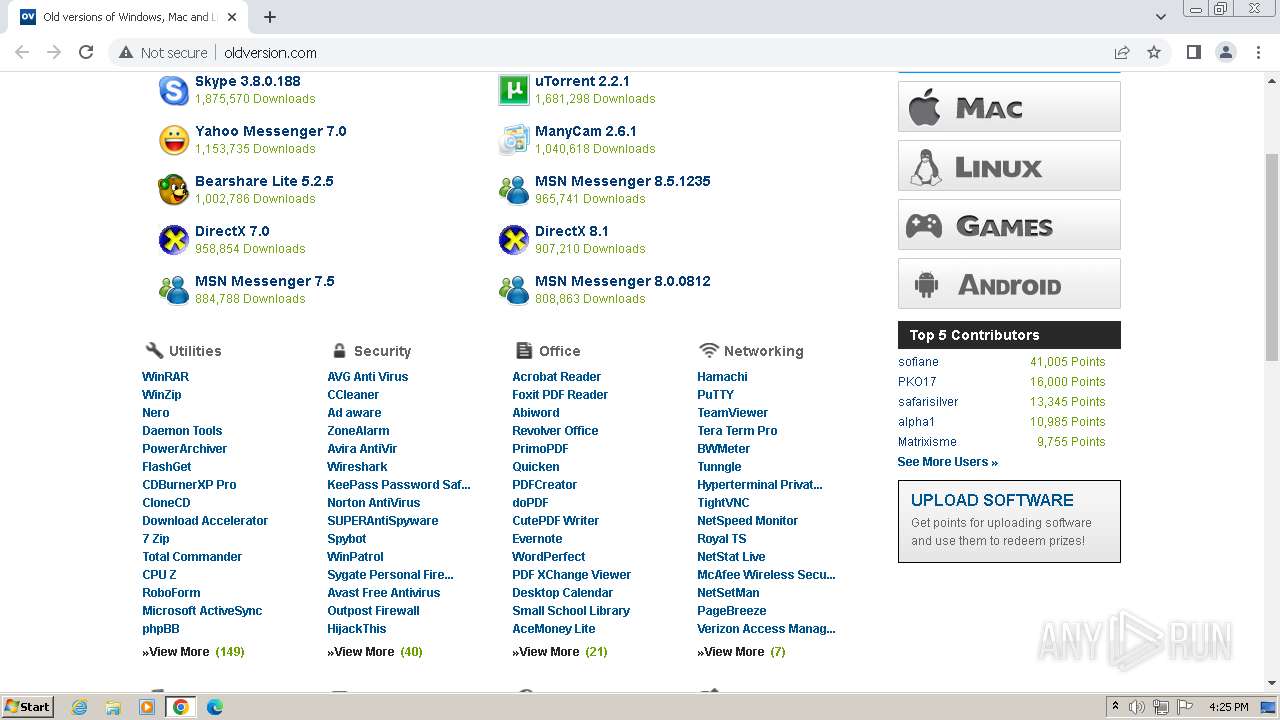Follow the See More Users link
This screenshot has height=720, width=1280.
click(x=947, y=462)
